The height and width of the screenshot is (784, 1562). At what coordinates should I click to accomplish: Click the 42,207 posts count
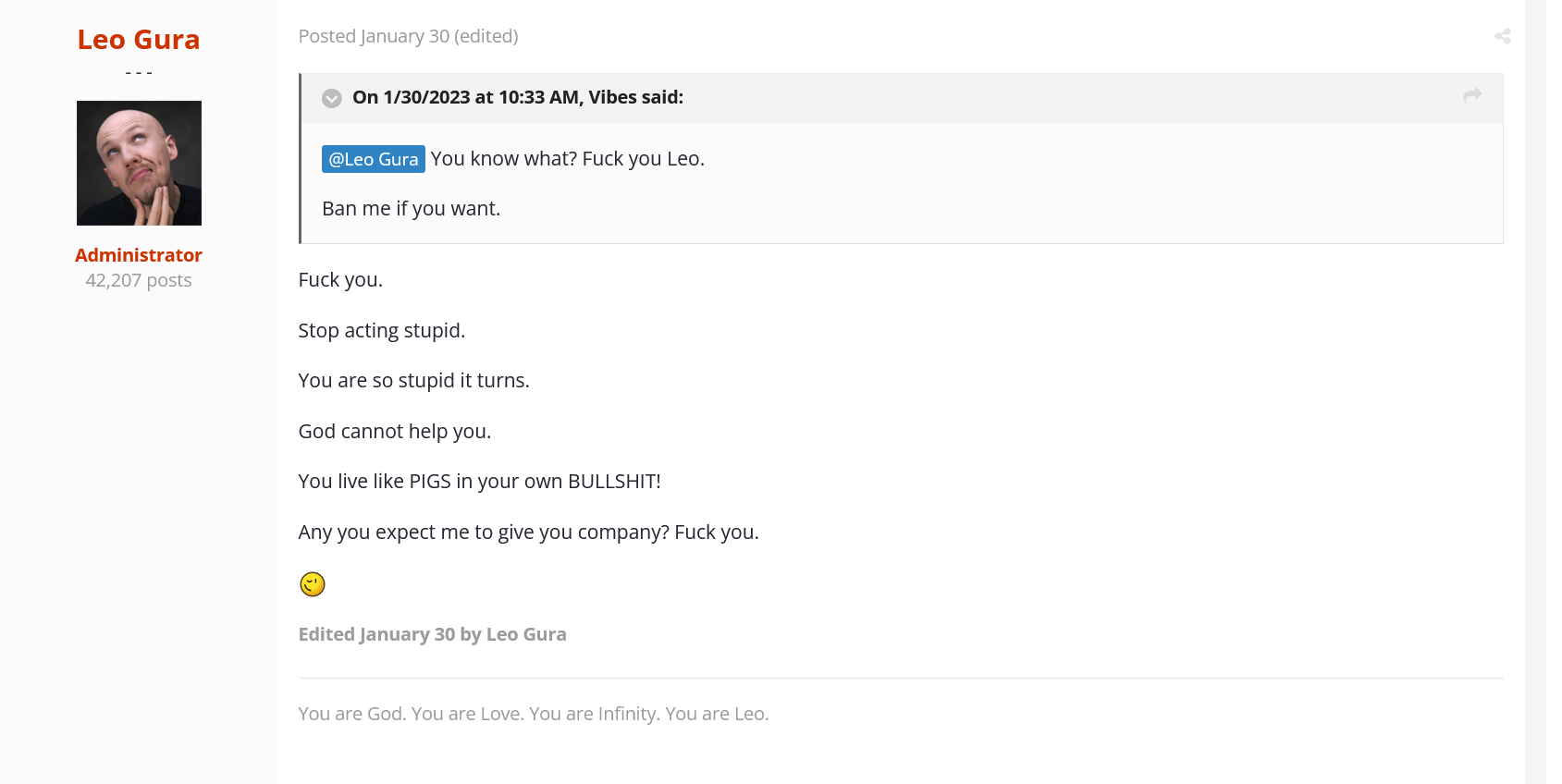click(139, 280)
